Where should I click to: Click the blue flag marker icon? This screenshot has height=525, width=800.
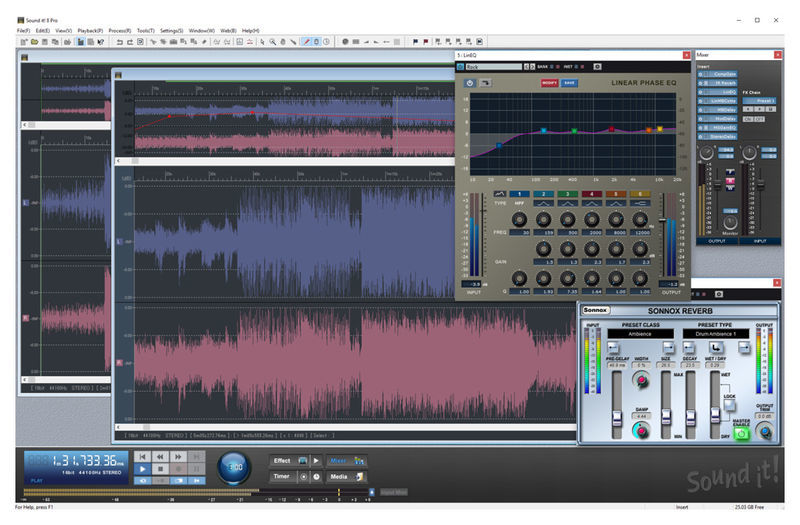point(415,42)
